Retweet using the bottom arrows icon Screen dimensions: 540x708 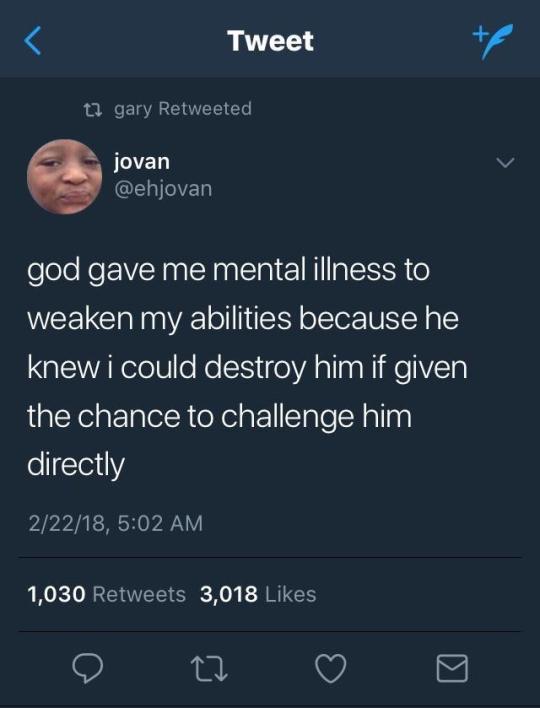point(209,669)
